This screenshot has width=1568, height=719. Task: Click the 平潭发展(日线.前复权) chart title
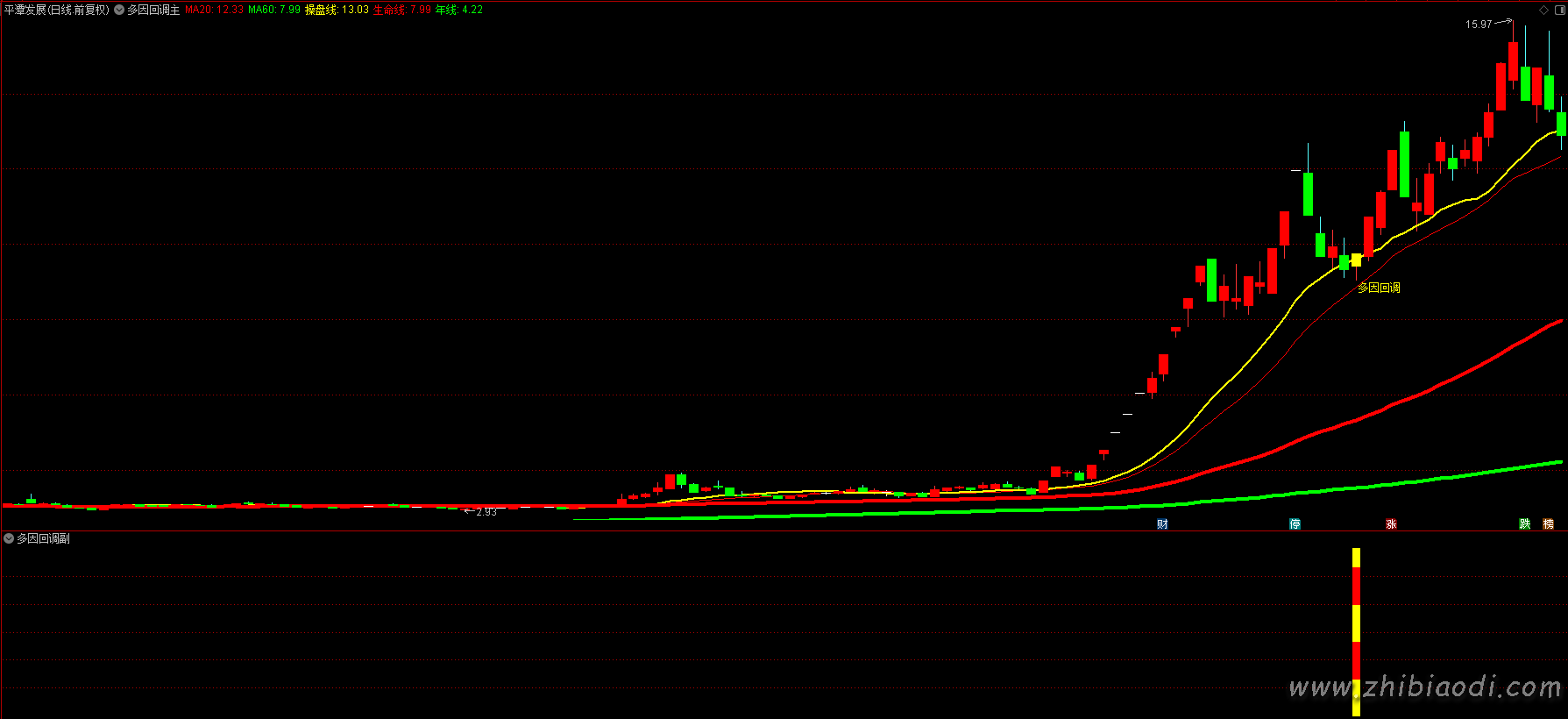(57, 11)
